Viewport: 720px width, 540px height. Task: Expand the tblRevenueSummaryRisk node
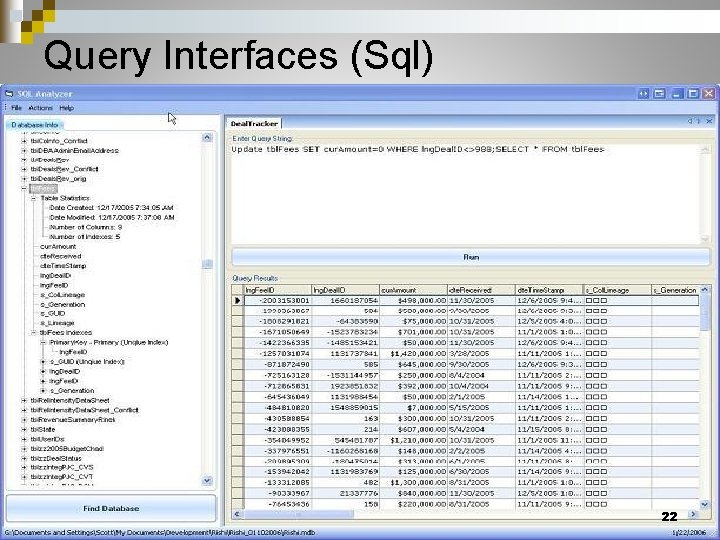point(24,420)
